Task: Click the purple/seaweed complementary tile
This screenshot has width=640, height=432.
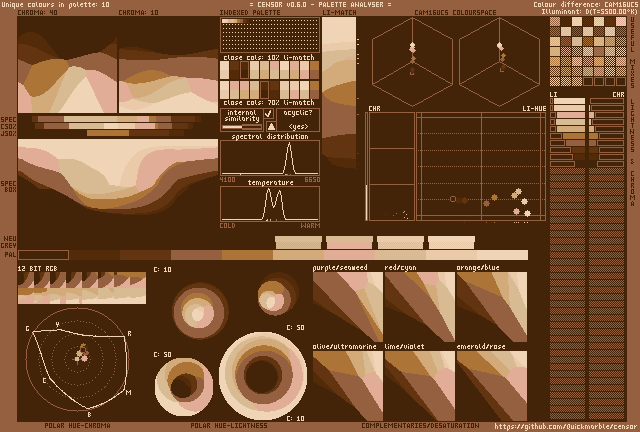Action: [348, 307]
